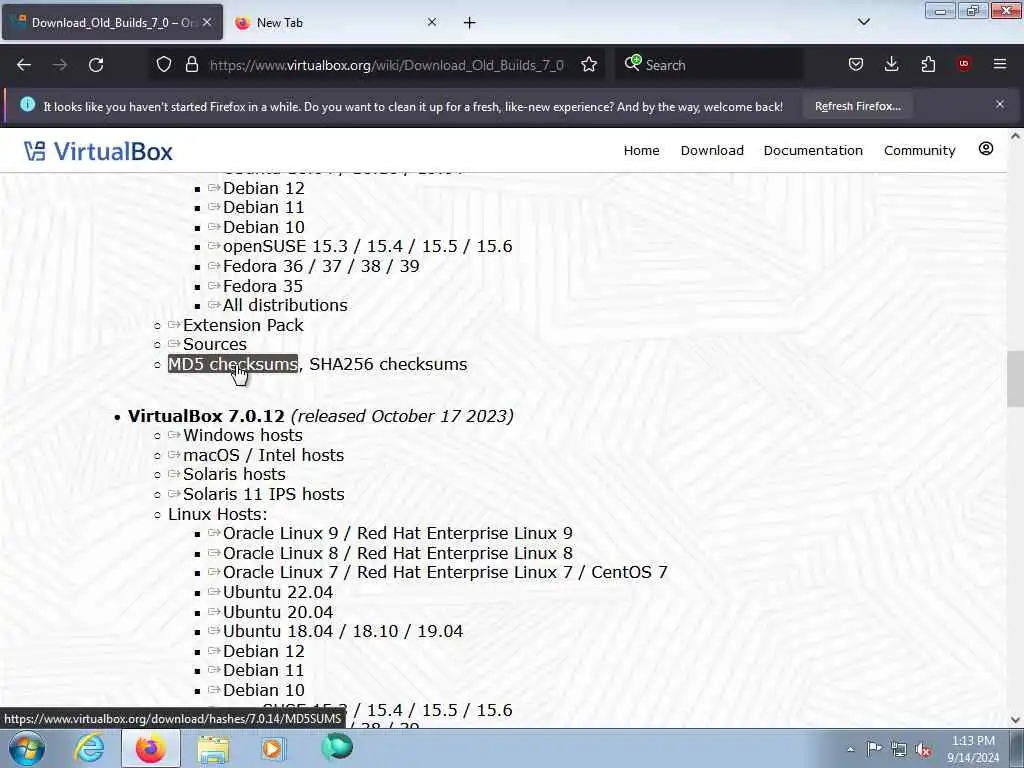Click the Firefox taskbar icon
This screenshot has width=1024, height=768.
click(x=150, y=748)
